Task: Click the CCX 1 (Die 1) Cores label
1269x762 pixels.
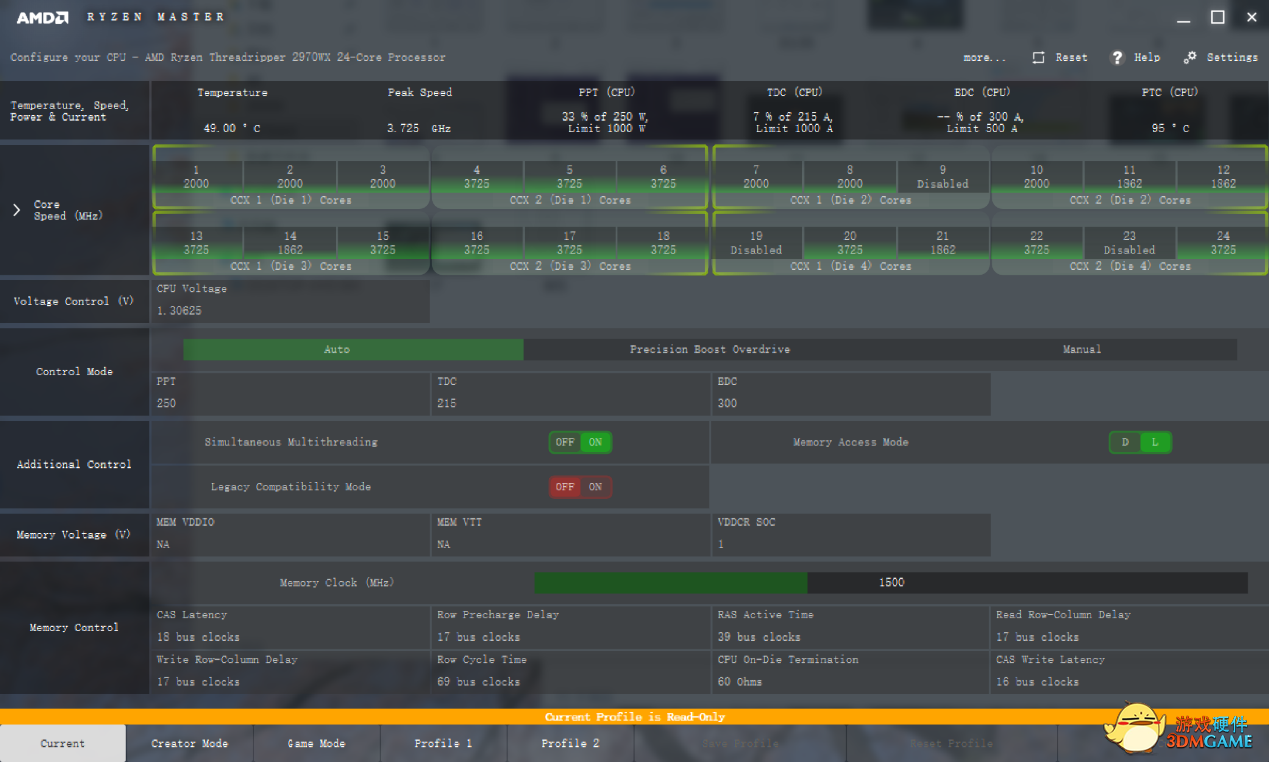Action: pyautogui.click(x=291, y=200)
